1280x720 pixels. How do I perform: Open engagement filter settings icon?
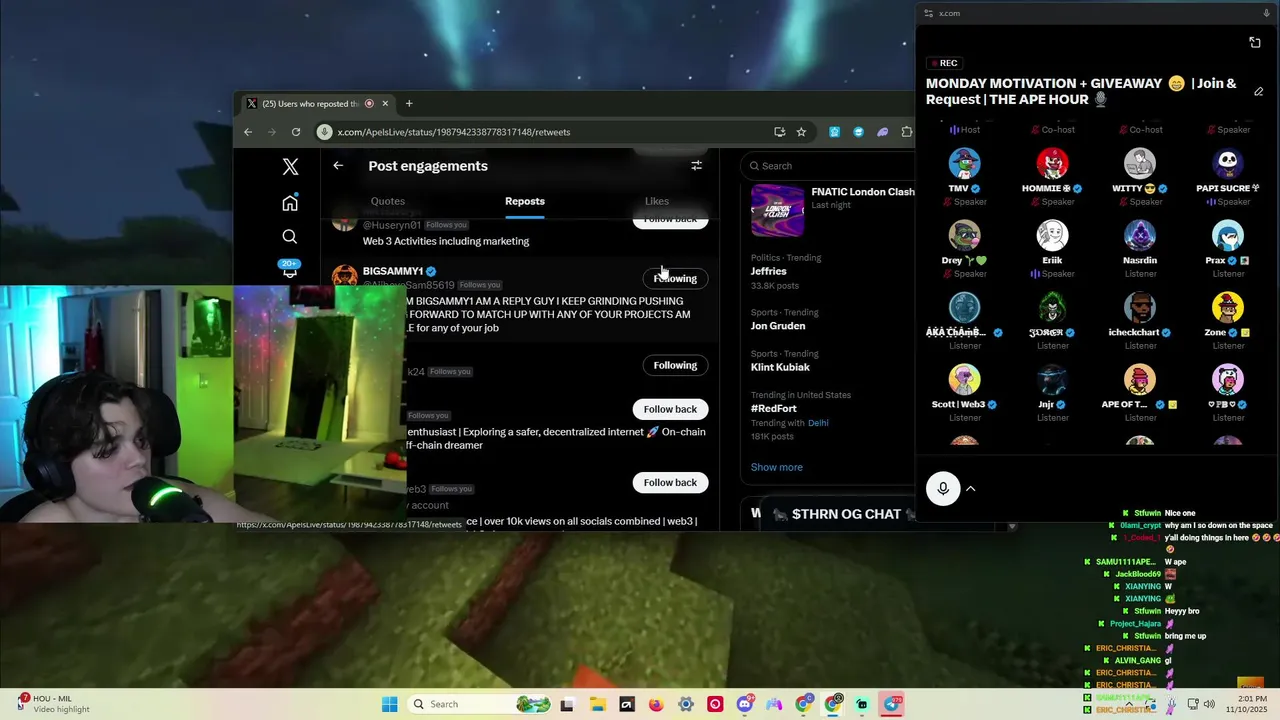point(696,166)
